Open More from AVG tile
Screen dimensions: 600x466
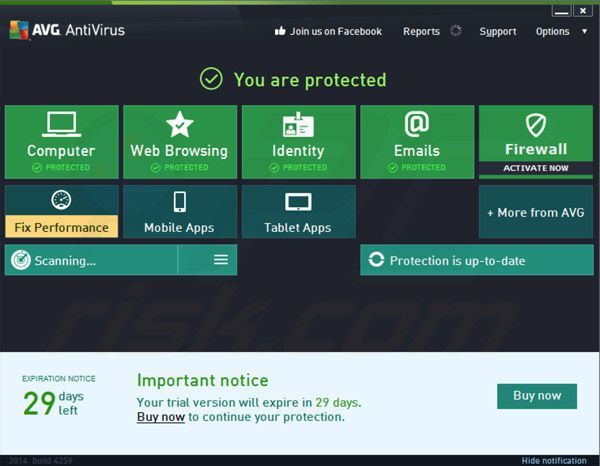(x=536, y=212)
